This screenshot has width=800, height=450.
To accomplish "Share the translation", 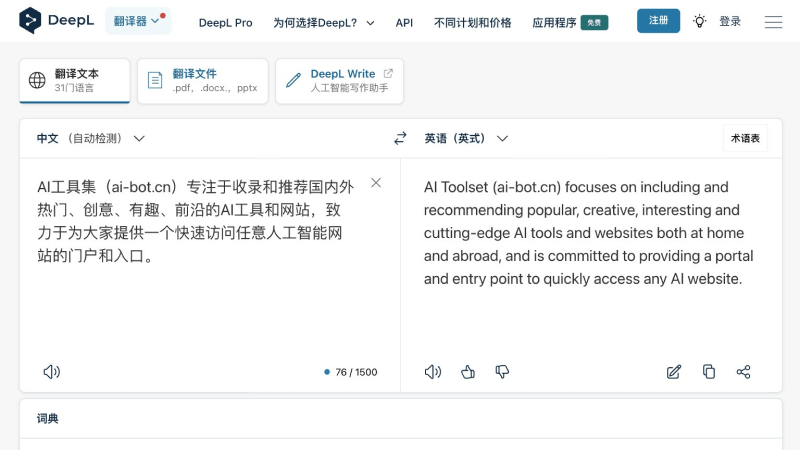I will coord(743,372).
